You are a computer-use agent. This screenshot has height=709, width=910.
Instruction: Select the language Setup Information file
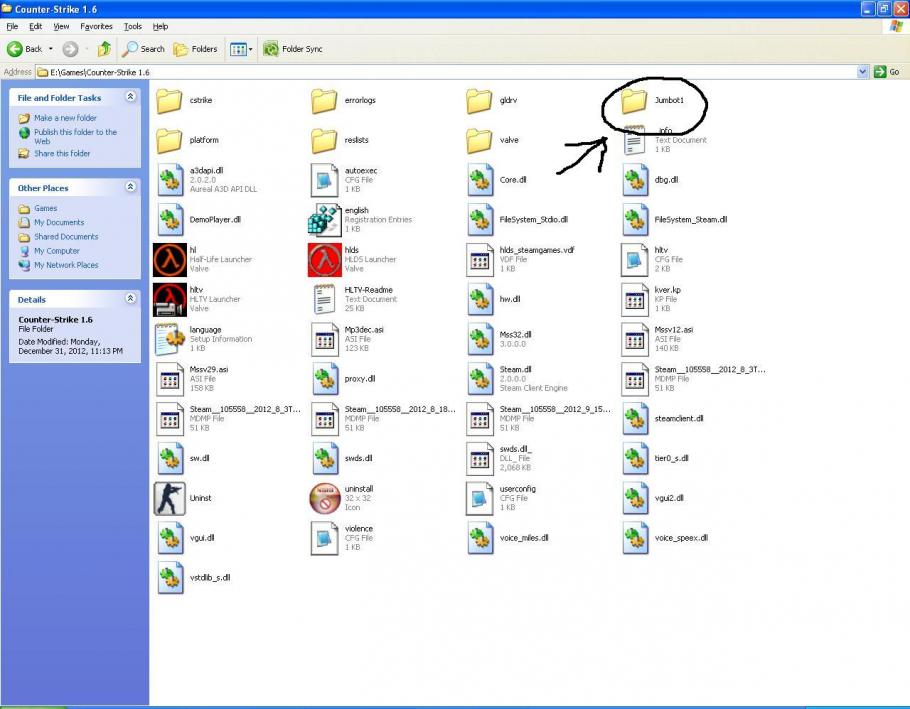click(x=169, y=339)
